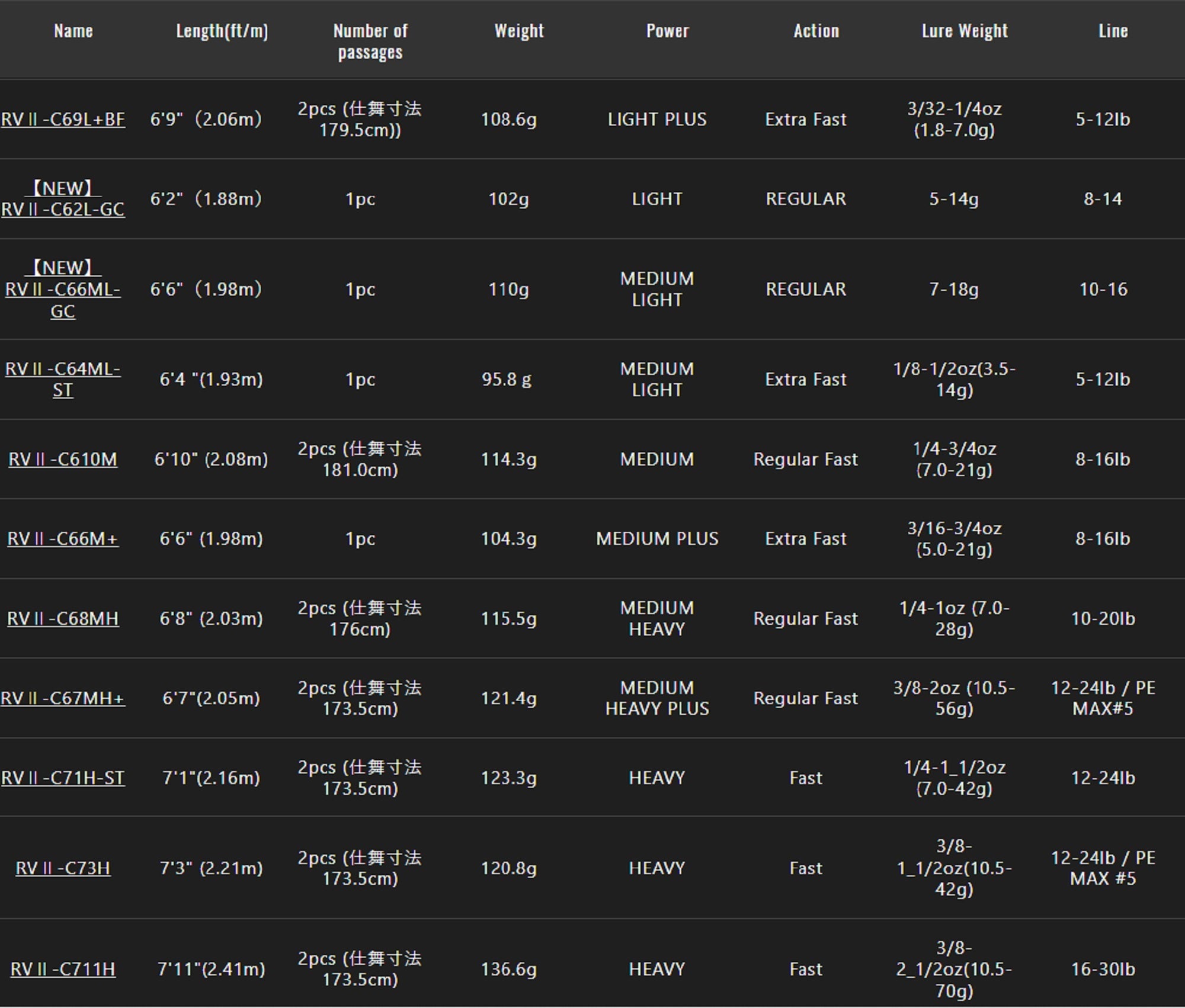Click the Name column header
Image resolution: width=1185 pixels, height=1008 pixels.
pos(73,31)
